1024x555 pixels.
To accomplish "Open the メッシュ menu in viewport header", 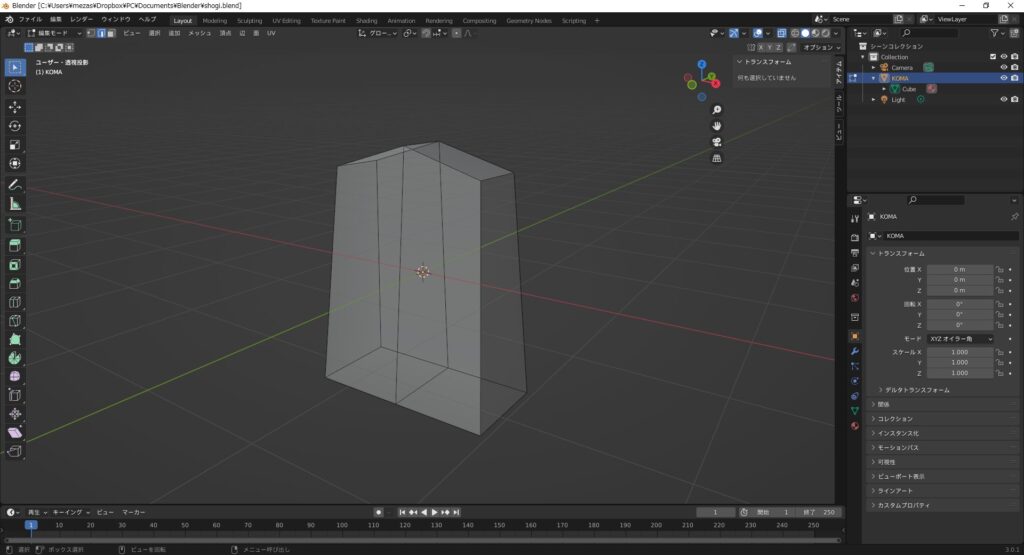I will tap(199, 33).
